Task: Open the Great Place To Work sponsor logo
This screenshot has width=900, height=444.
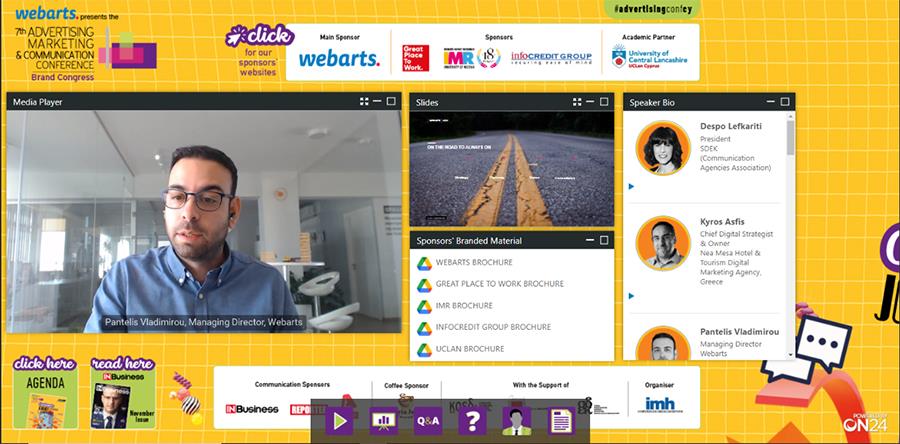Action: coord(415,58)
